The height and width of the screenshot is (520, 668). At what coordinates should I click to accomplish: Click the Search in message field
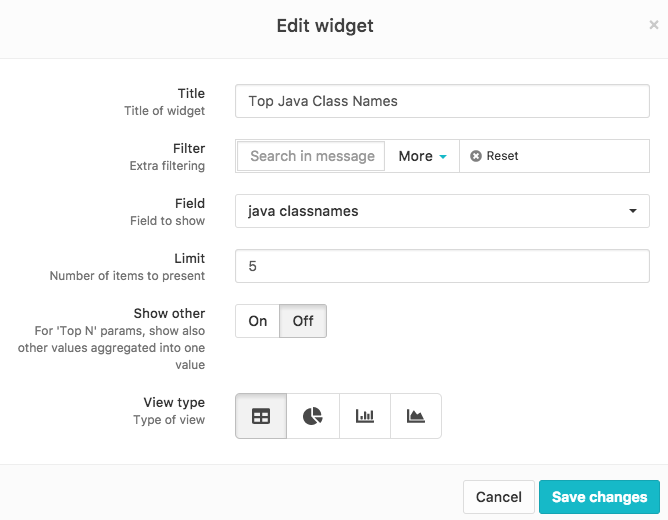pyautogui.click(x=311, y=156)
